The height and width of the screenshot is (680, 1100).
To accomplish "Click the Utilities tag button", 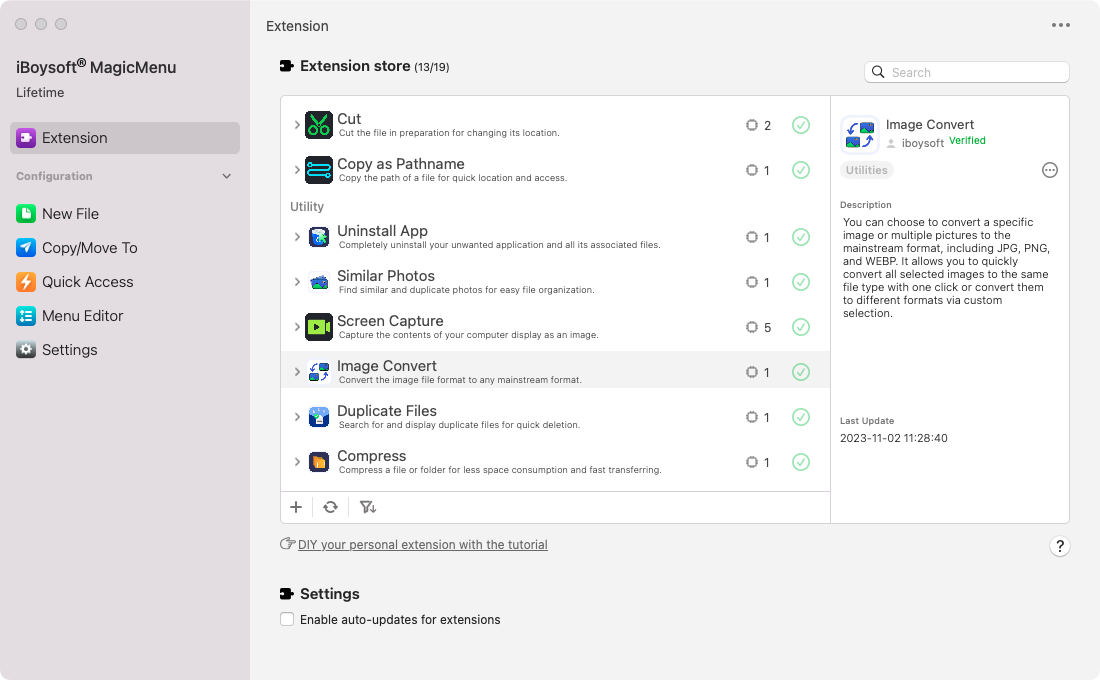I will [866, 170].
